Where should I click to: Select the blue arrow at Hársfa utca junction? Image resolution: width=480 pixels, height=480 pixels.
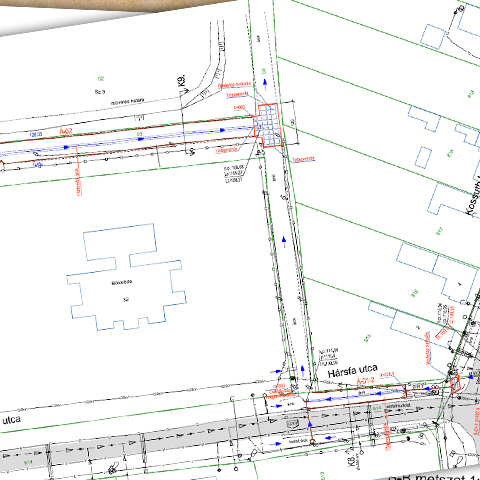click(x=303, y=371)
